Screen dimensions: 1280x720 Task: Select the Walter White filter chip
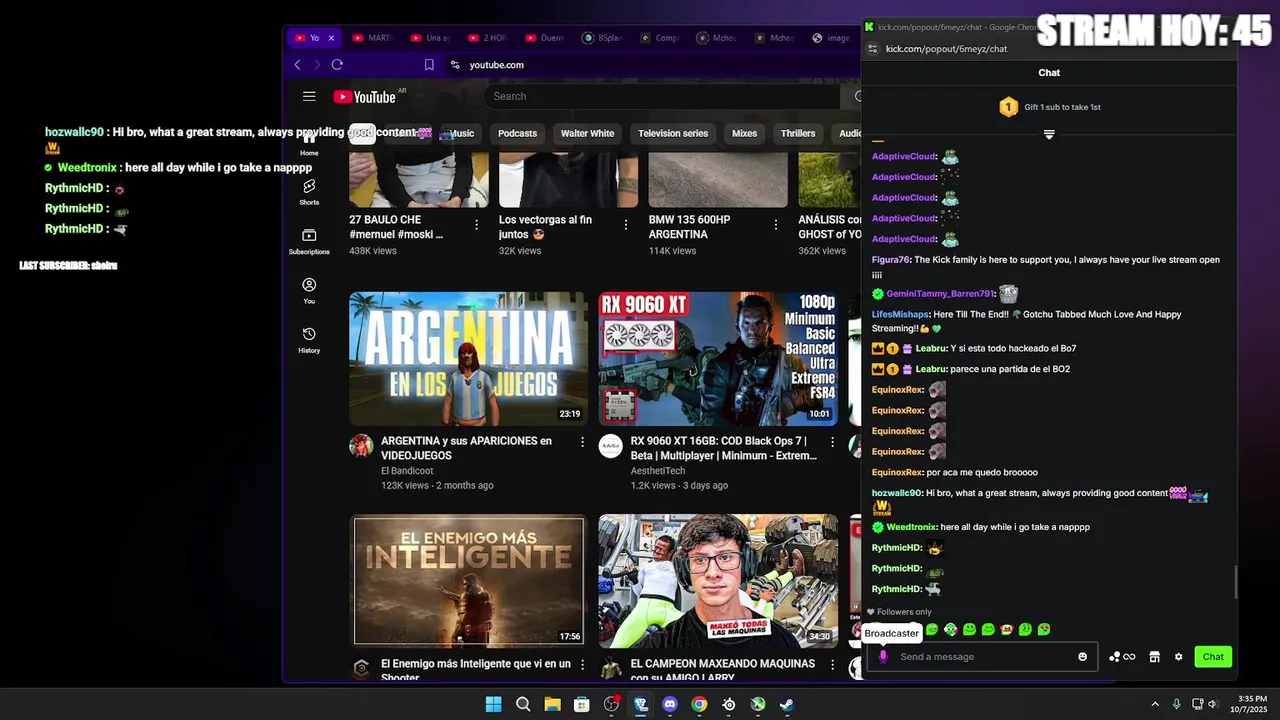tap(587, 133)
